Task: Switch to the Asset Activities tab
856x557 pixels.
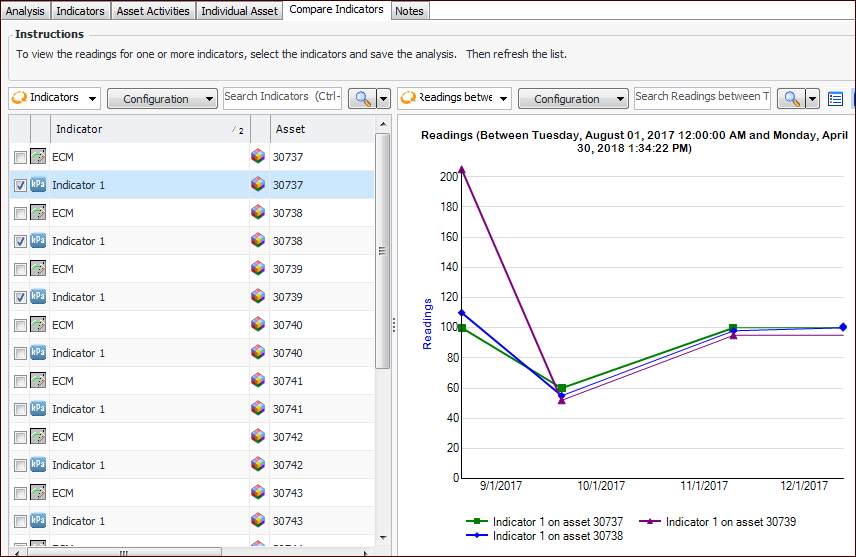Action: click(154, 11)
